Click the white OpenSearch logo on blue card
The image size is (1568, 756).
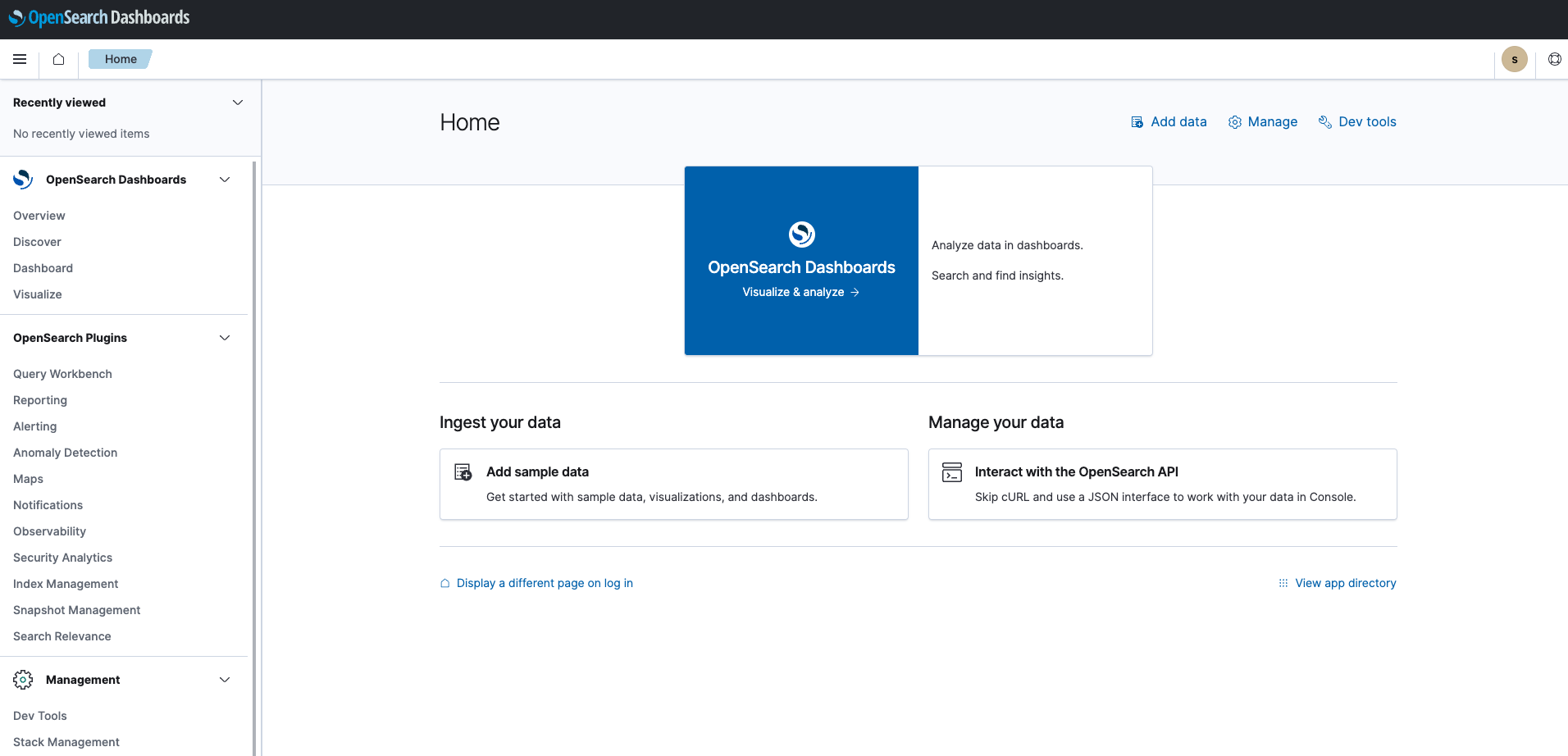tap(801, 235)
